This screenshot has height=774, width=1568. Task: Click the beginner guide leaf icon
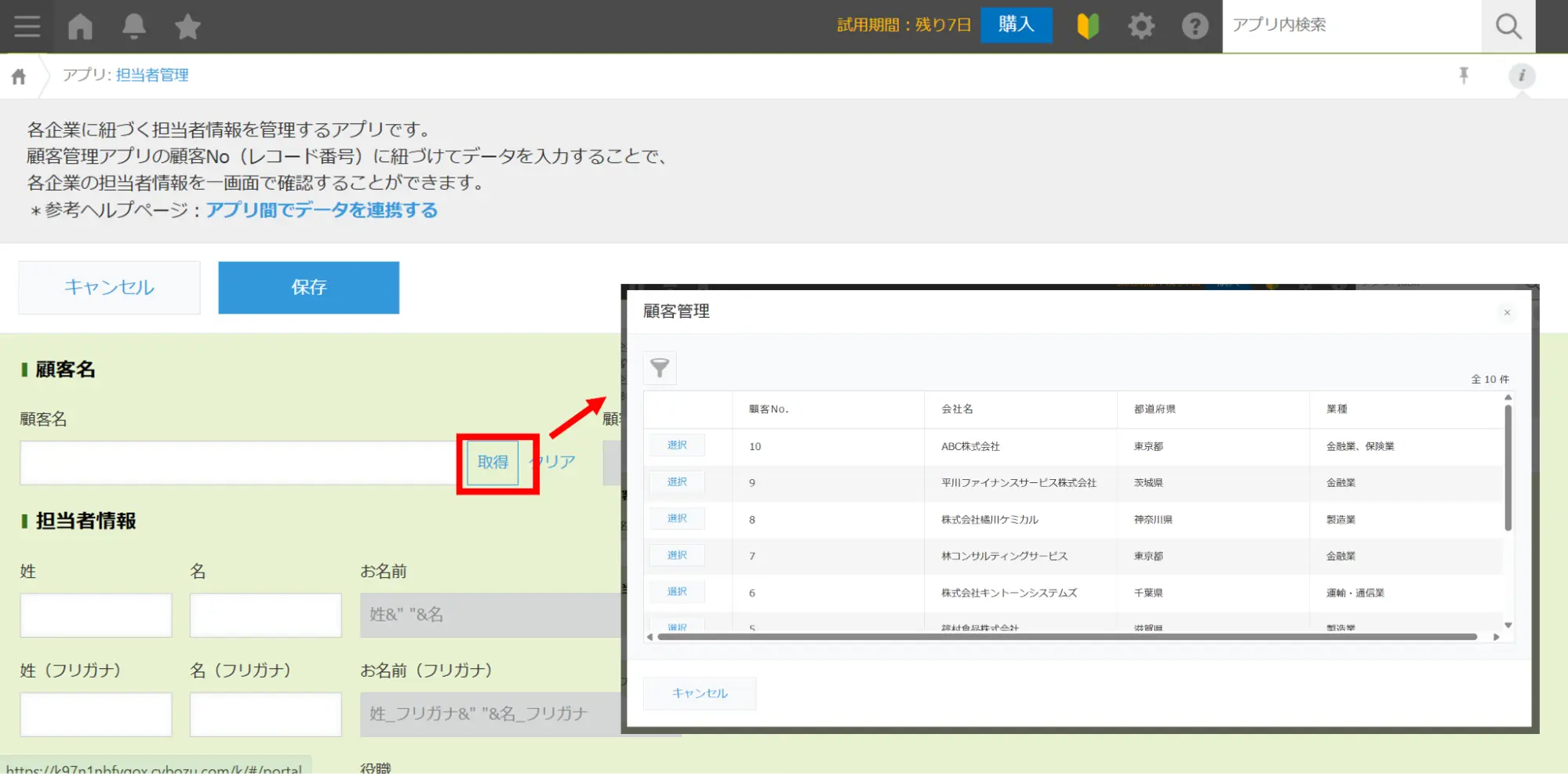[x=1088, y=26]
